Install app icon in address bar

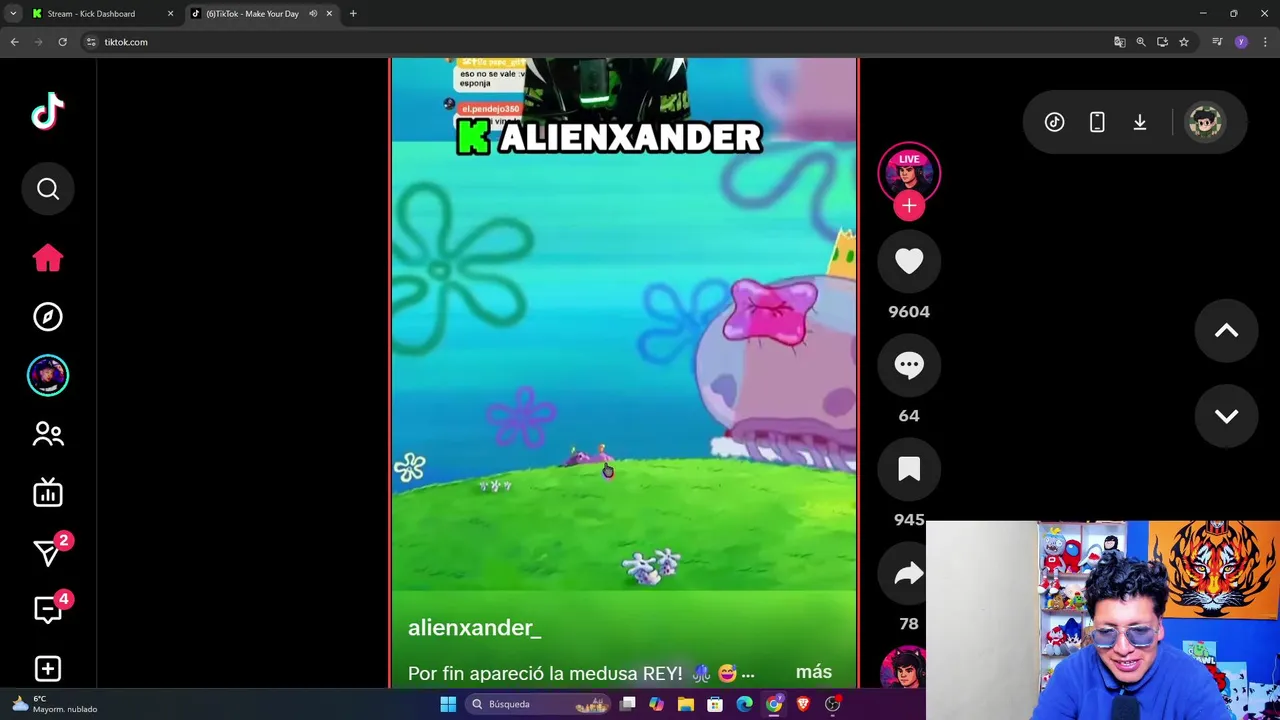pyautogui.click(x=1162, y=42)
